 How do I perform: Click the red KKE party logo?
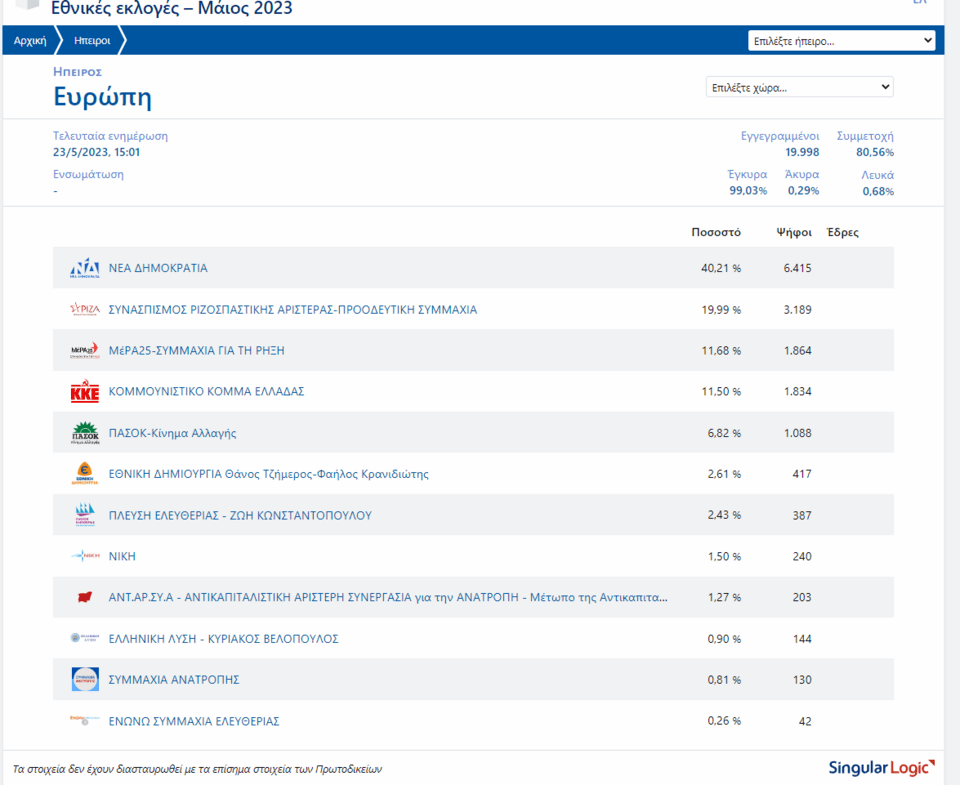(84, 392)
